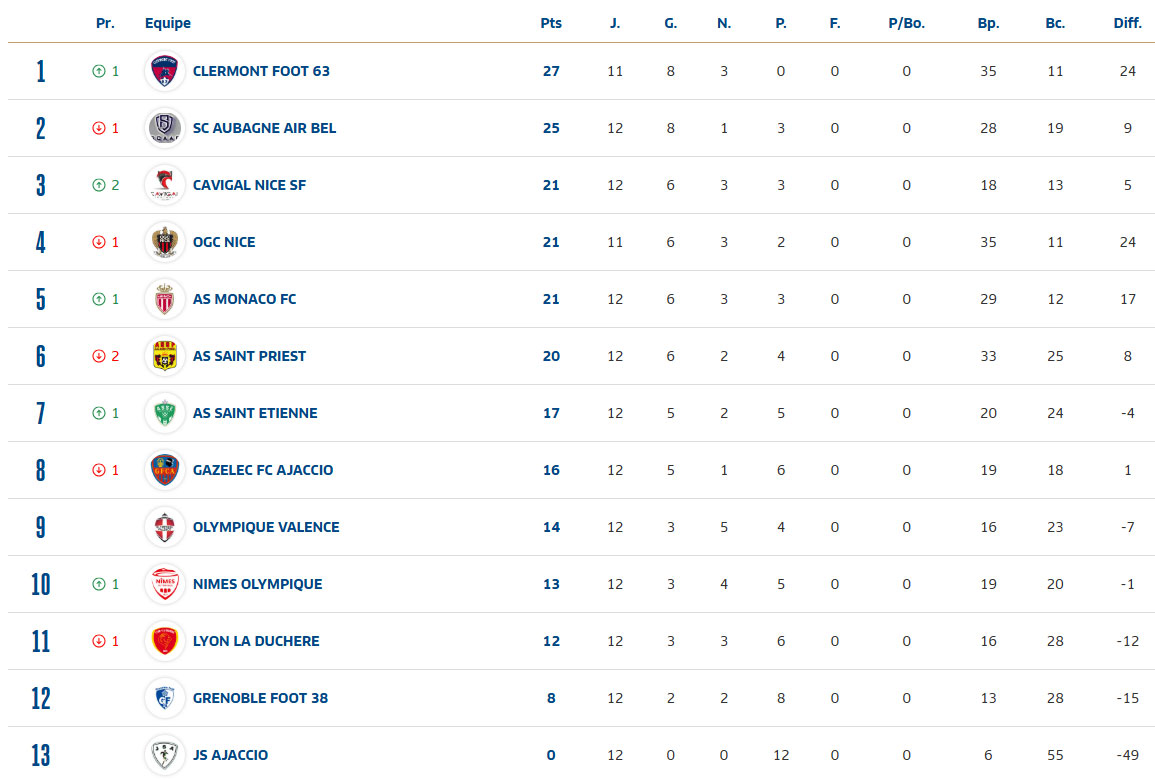This screenshot has height=780, width=1155.
Task: Click the Olympique Valence club crest
Action: pos(164,527)
